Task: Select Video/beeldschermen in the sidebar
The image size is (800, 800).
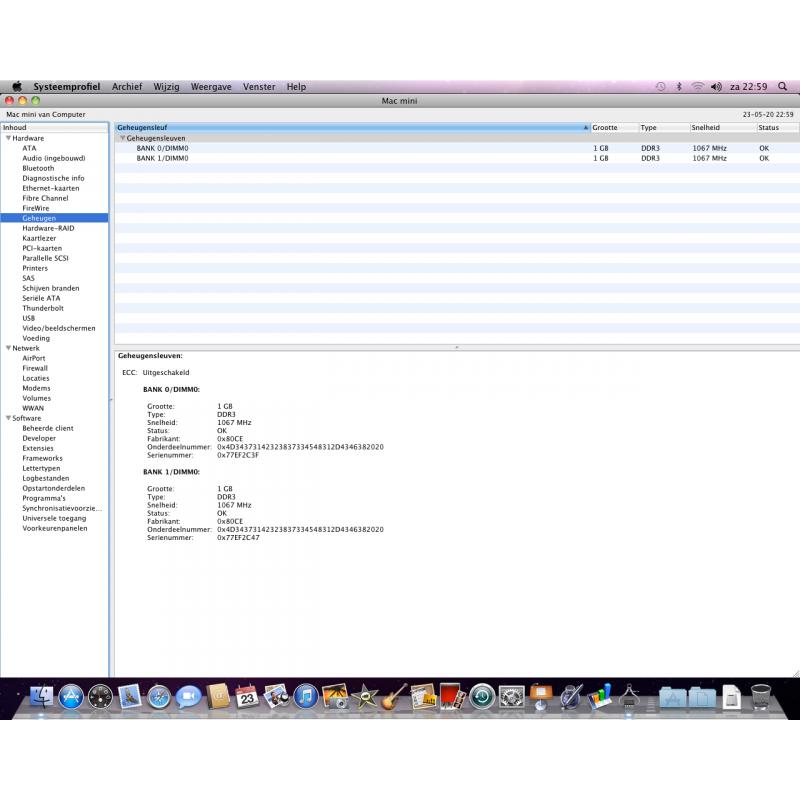Action: click(59, 328)
